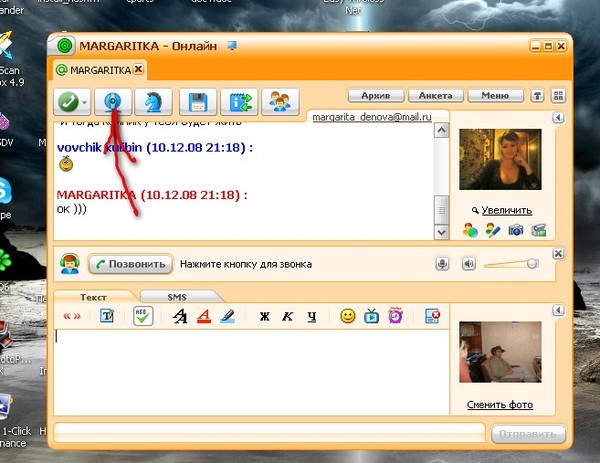Open the Анкета profile button
Image resolution: width=600 pixels, height=463 pixels.
(x=436, y=96)
